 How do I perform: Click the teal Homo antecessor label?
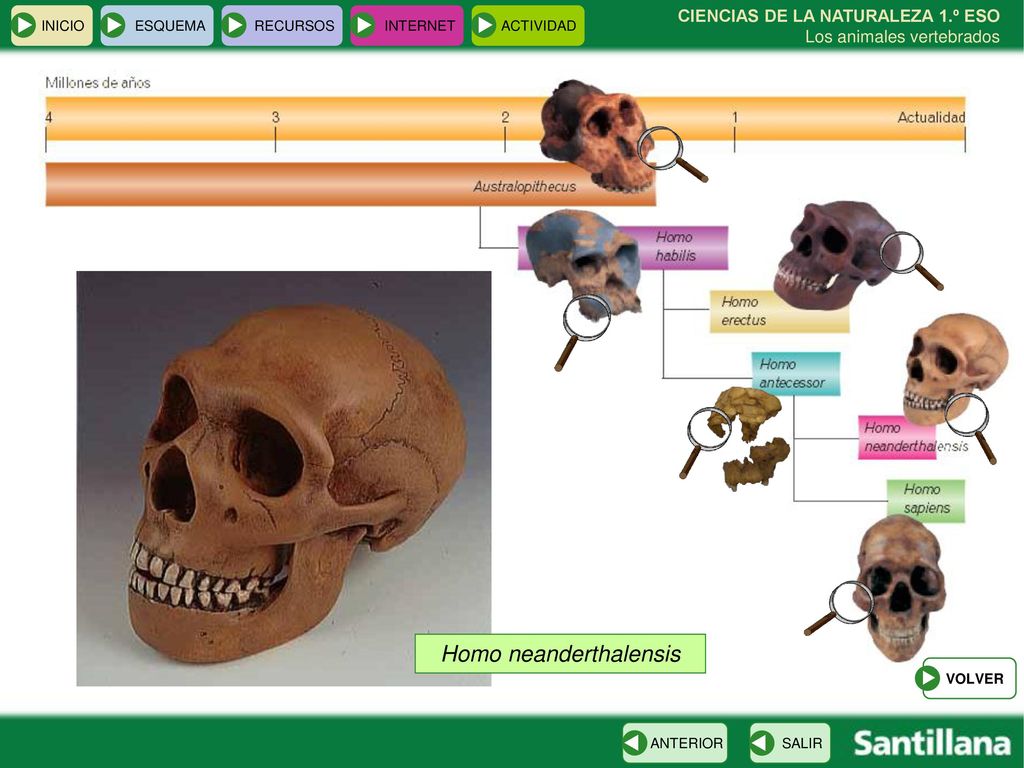[795, 374]
